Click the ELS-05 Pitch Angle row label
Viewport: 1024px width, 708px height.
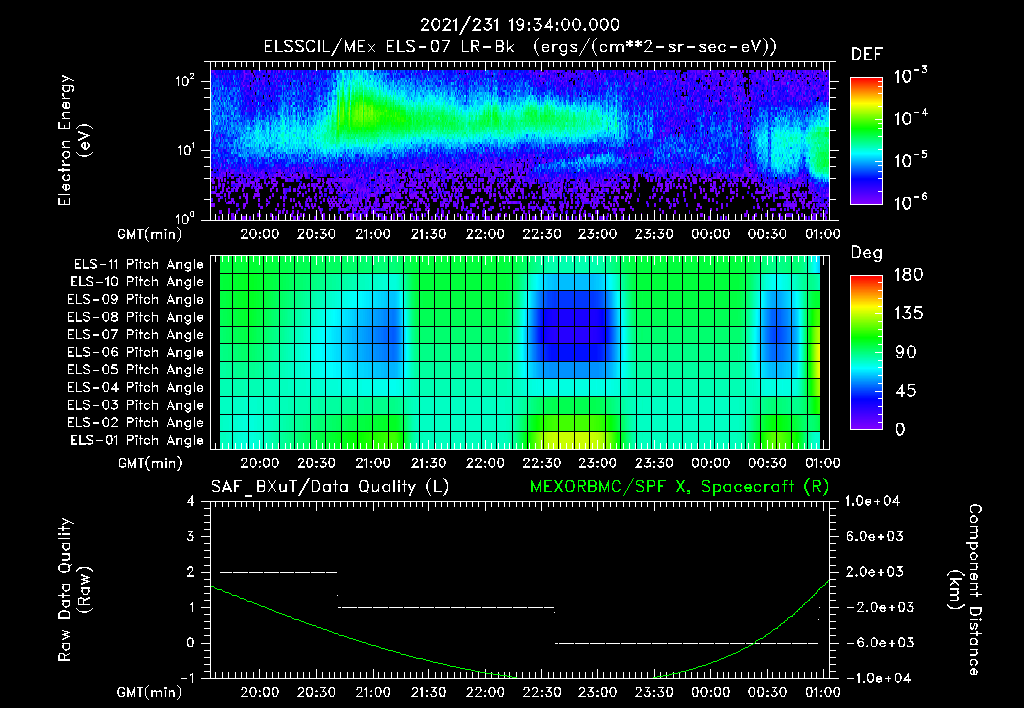click(x=136, y=370)
